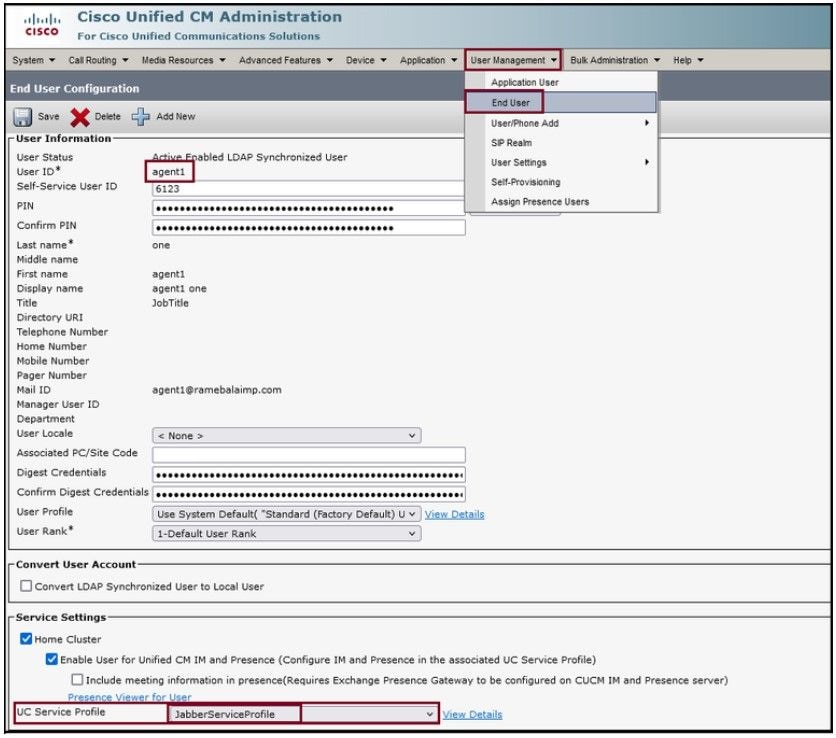The height and width of the screenshot is (738, 836).
Task: Click the agent1 User ID value
Action: [x=168, y=172]
